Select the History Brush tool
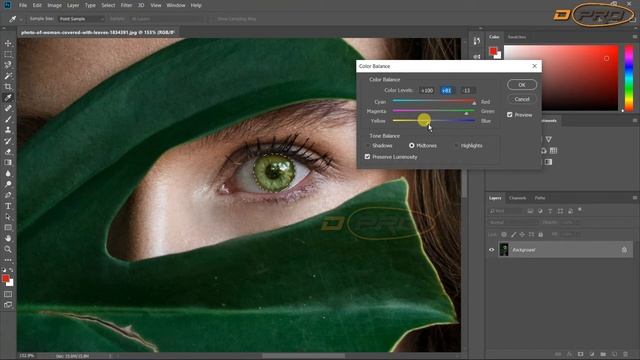Screen dimensions: 640x360 pyautogui.click(x=8, y=141)
